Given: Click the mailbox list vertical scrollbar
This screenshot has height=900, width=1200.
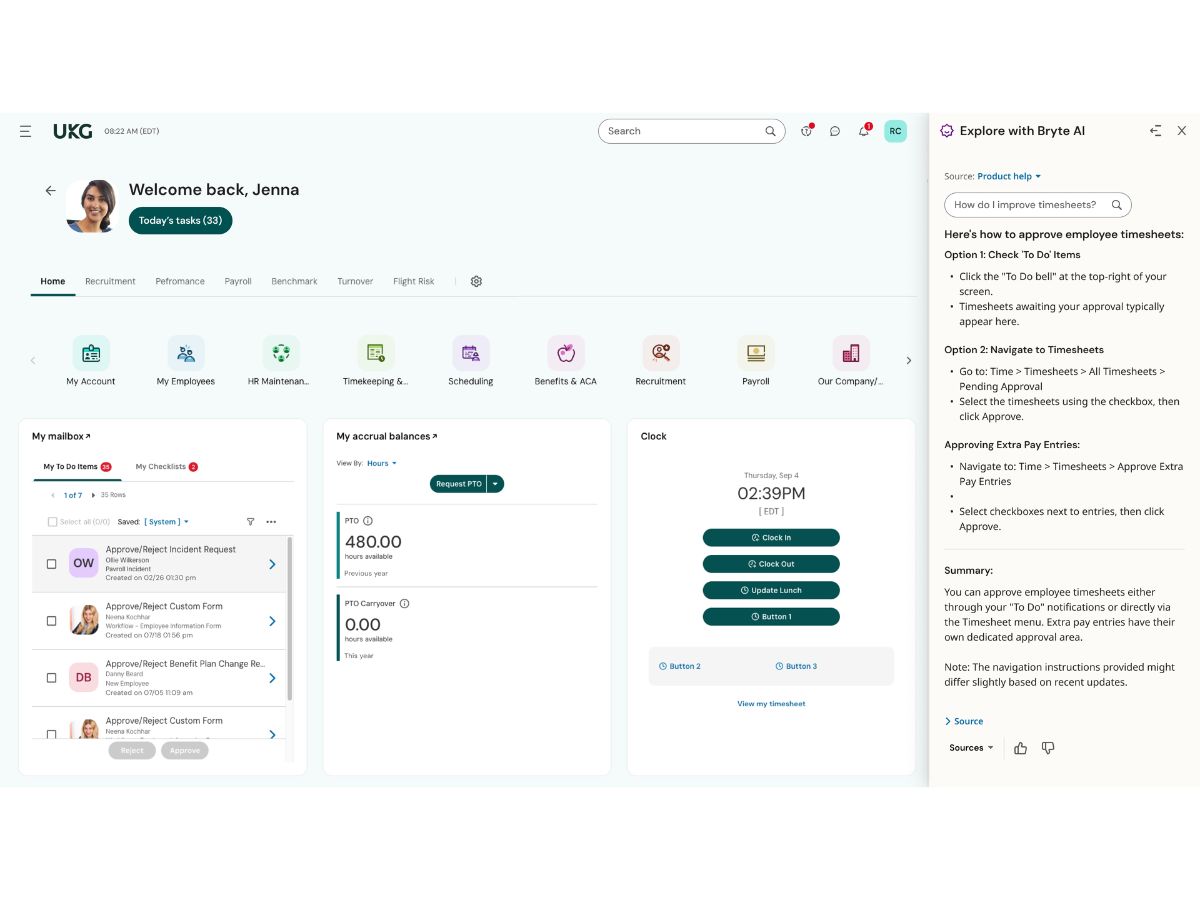Looking at the screenshot, I should tap(290, 618).
